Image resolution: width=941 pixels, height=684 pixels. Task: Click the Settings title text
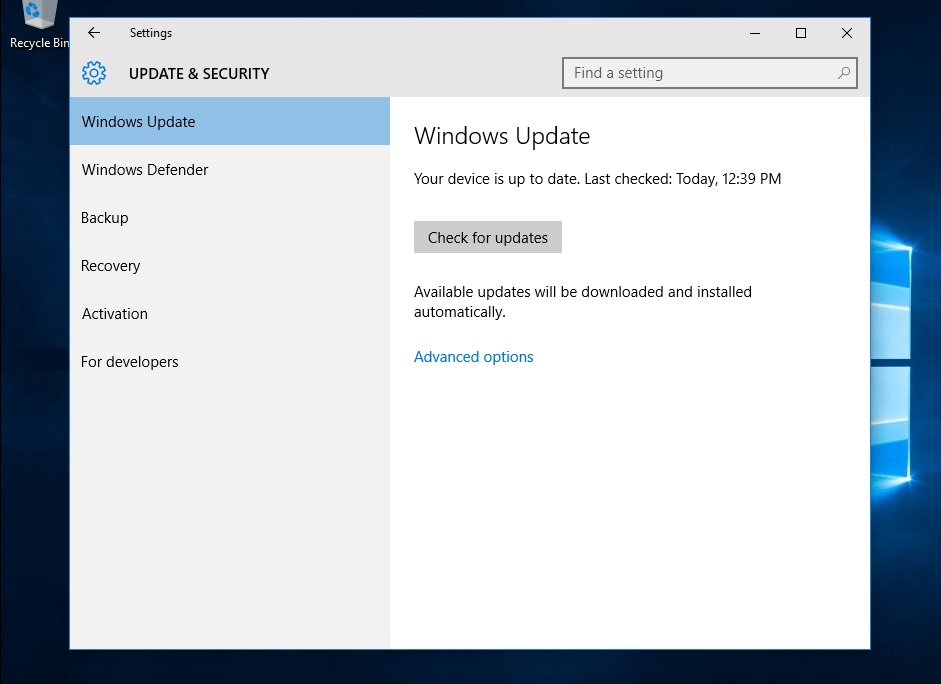(x=151, y=33)
